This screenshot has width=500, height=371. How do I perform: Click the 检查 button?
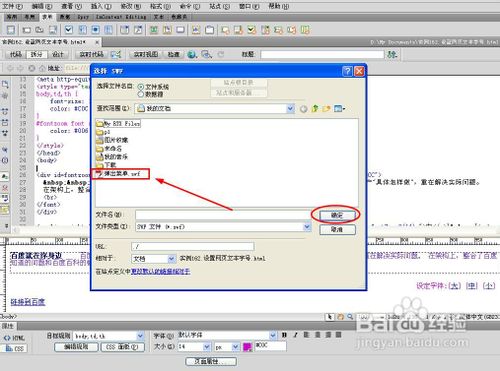point(173,54)
